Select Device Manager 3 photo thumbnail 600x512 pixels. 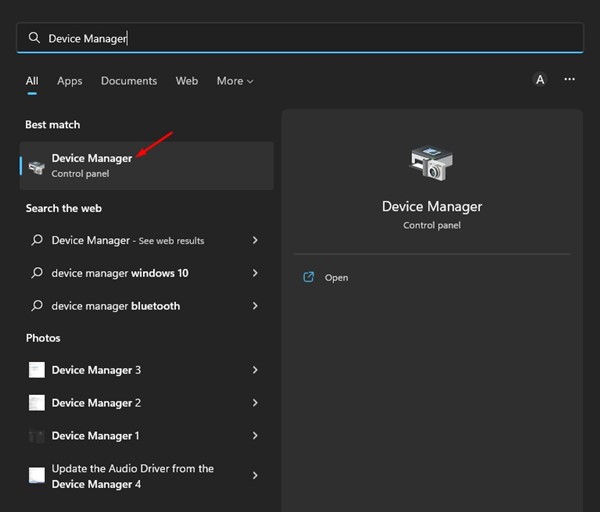[37, 370]
